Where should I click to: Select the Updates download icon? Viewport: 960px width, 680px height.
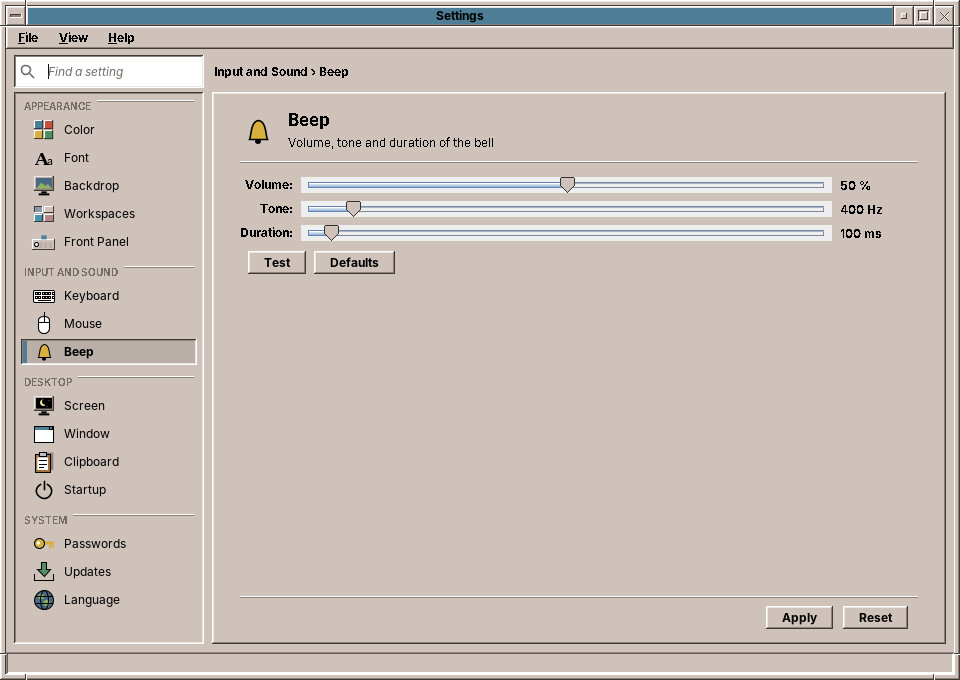click(43, 572)
